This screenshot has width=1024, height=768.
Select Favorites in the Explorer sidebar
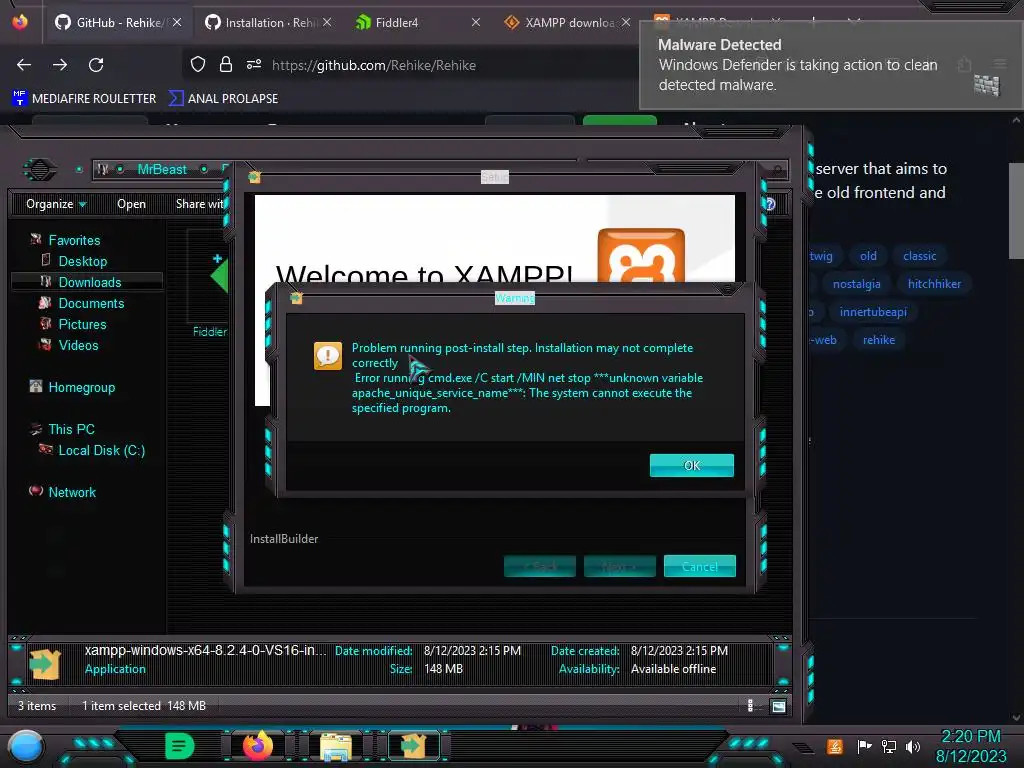74,240
